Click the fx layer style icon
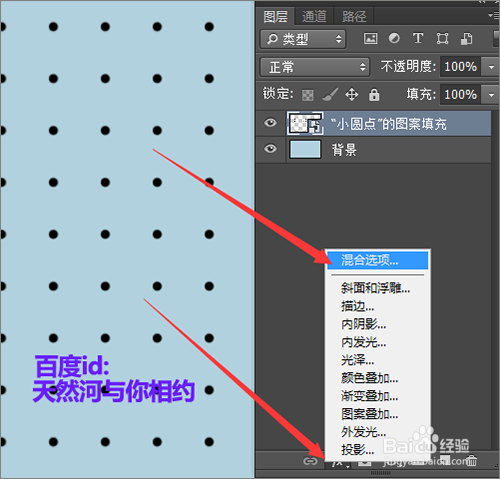The width and height of the screenshot is (500, 479). click(338, 463)
